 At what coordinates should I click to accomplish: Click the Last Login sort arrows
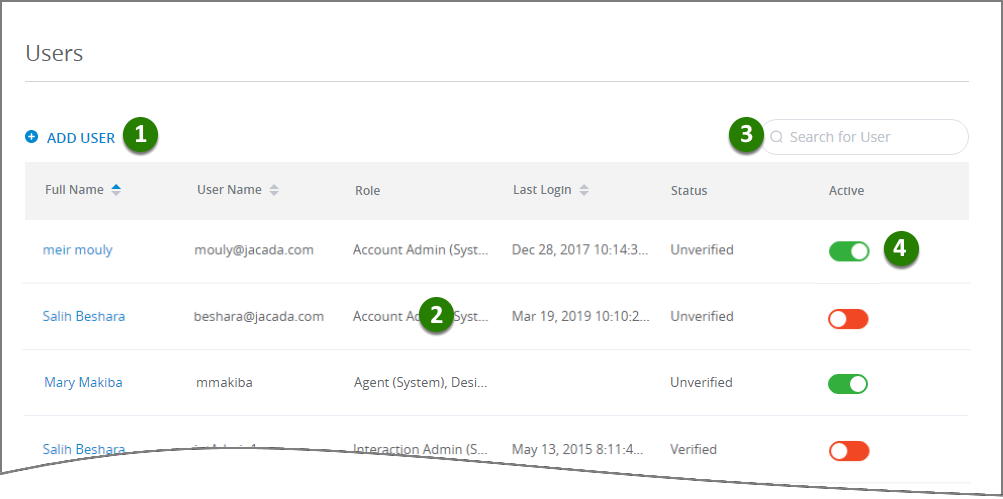[584, 190]
